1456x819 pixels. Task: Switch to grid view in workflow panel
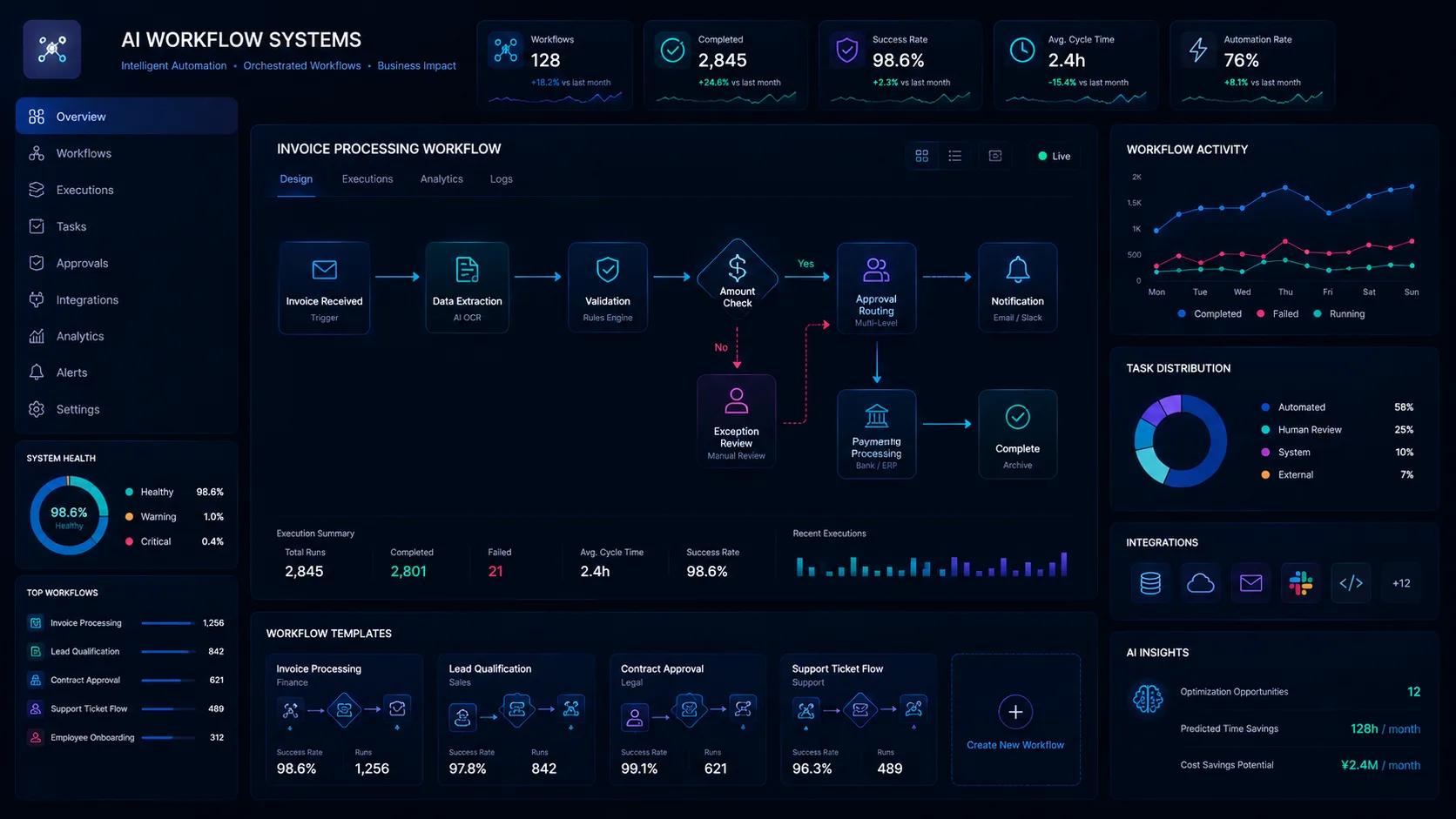pyautogui.click(x=922, y=156)
